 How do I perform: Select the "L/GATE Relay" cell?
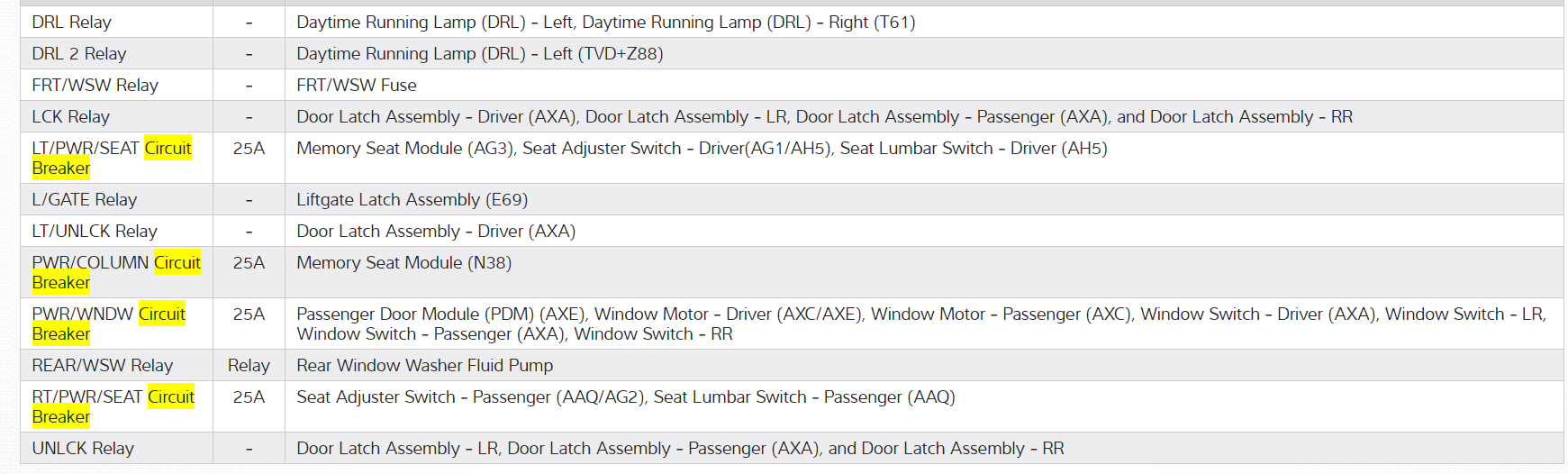click(85, 200)
